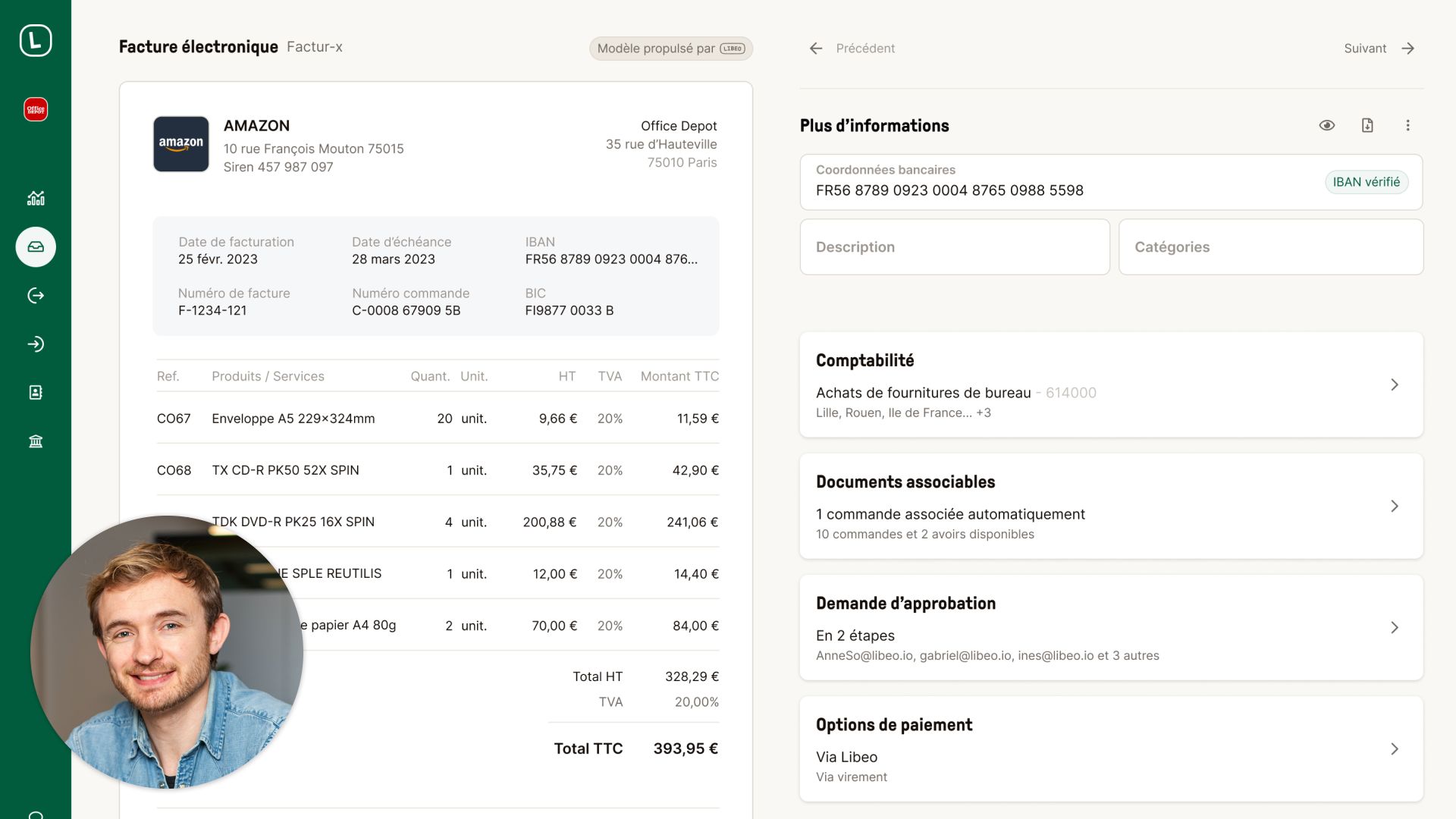Click the IBAN vérifié verification badge
Viewport: 1456px width, 819px height.
[1367, 182]
